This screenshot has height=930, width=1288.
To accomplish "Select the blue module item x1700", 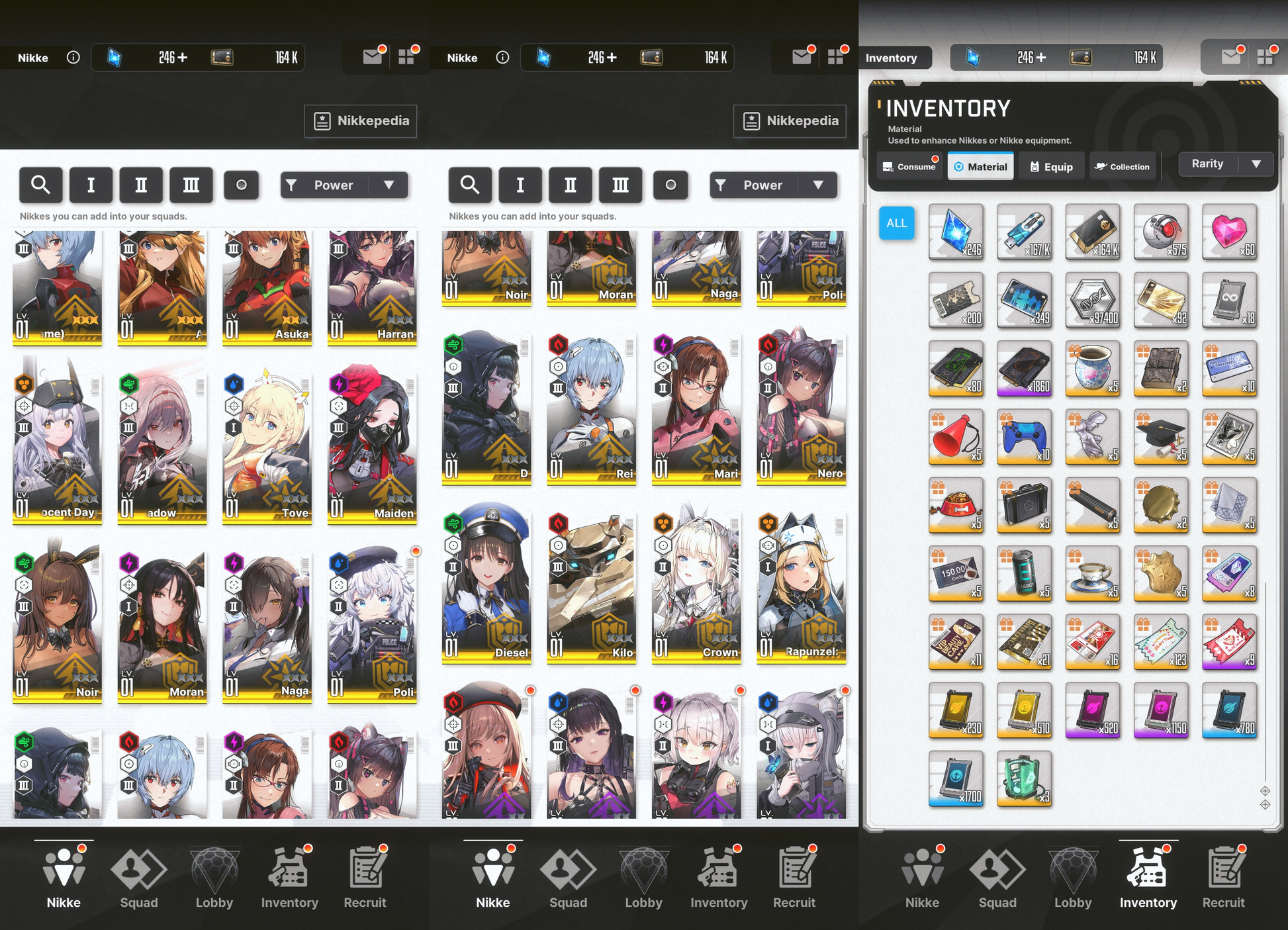I will pos(956,778).
